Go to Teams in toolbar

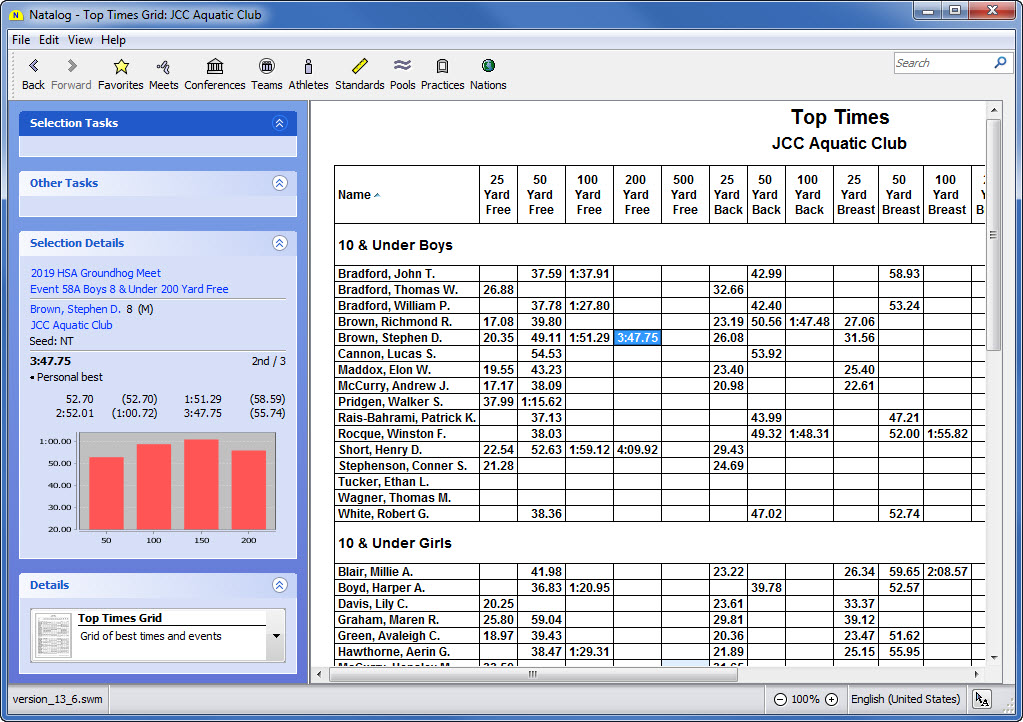266,67
